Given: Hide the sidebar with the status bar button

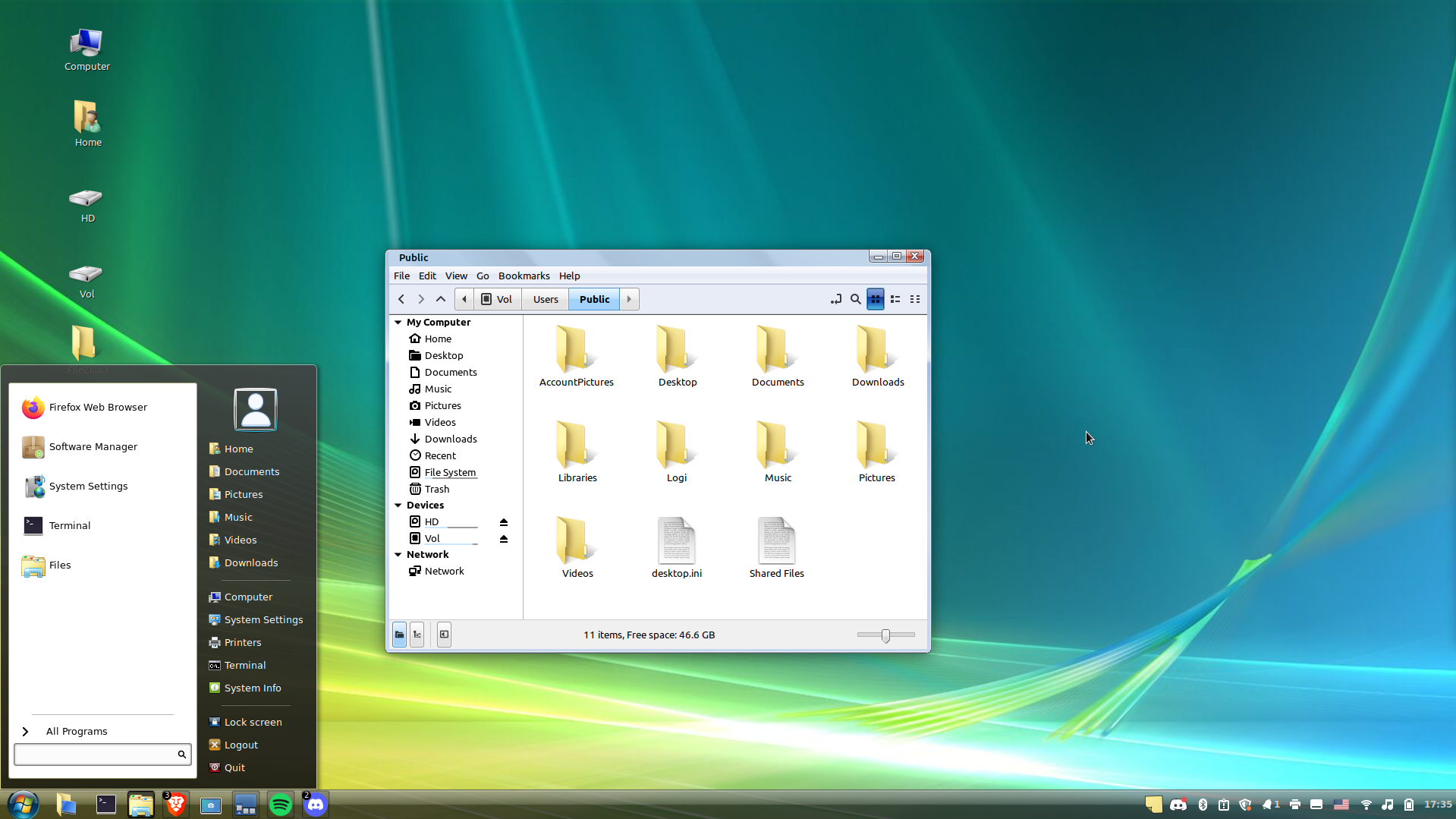Looking at the screenshot, I should pos(445,635).
